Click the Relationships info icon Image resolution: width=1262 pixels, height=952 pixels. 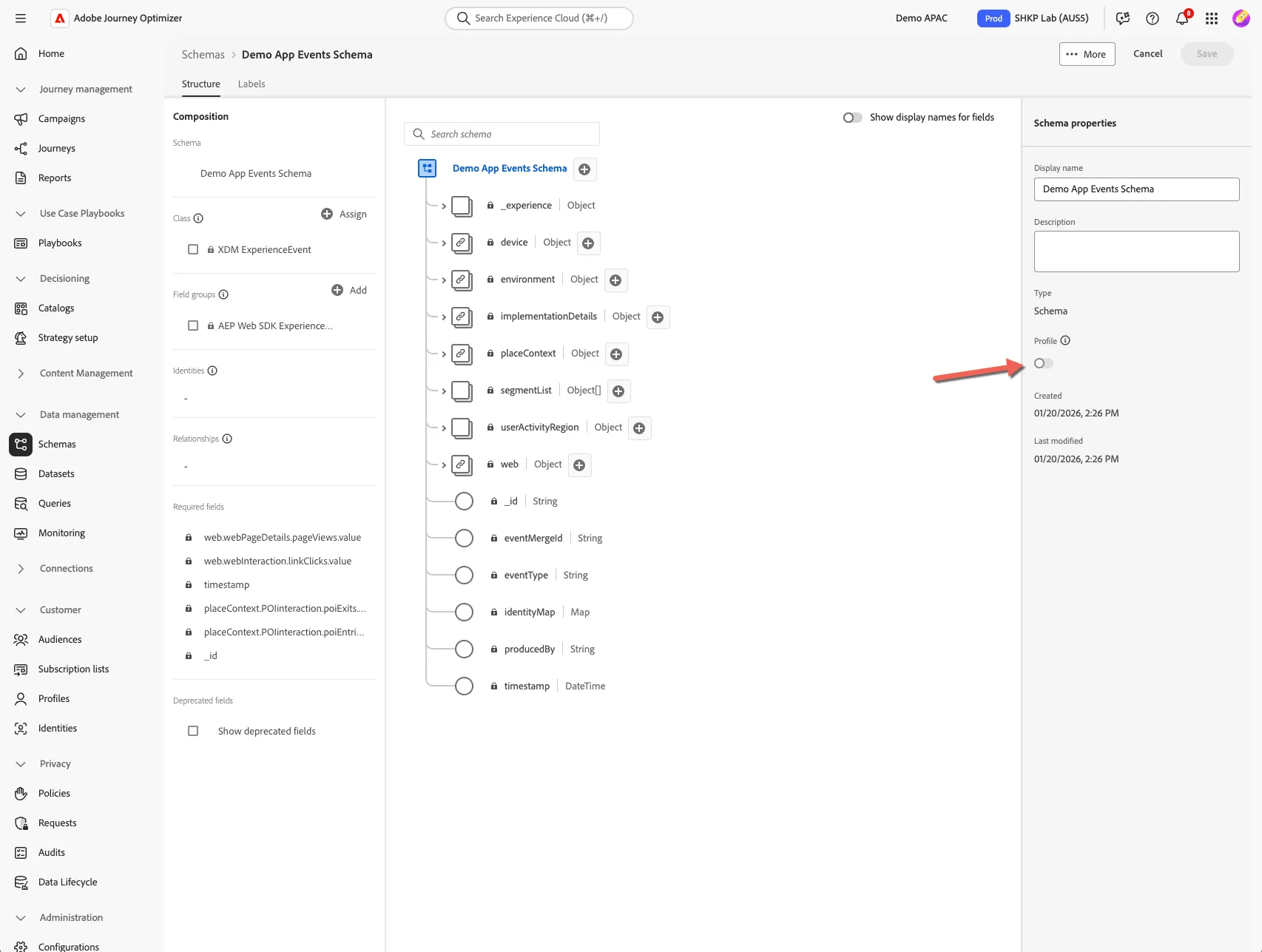click(227, 439)
